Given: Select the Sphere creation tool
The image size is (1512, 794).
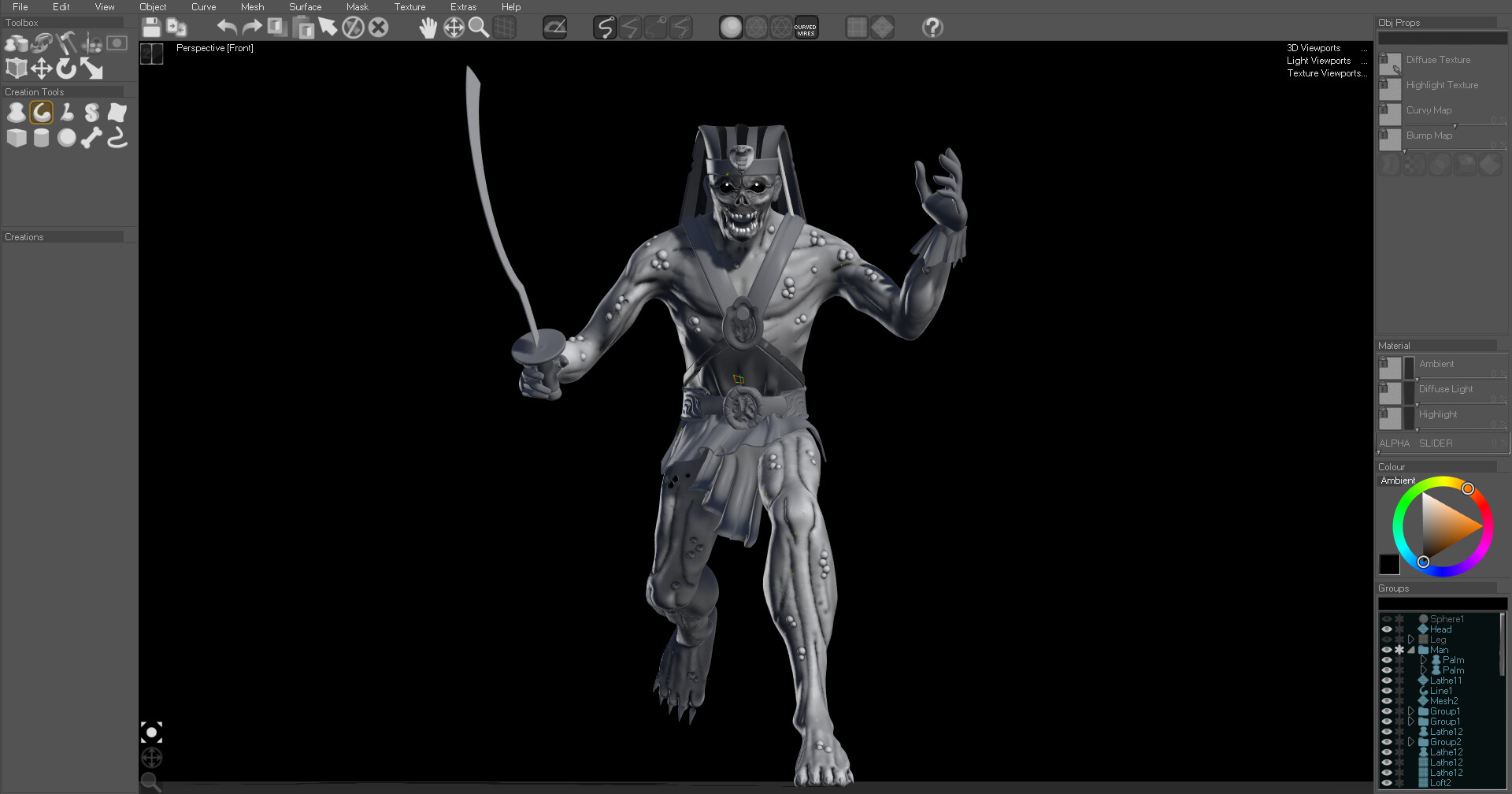Looking at the screenshot, I should (67, 139).
